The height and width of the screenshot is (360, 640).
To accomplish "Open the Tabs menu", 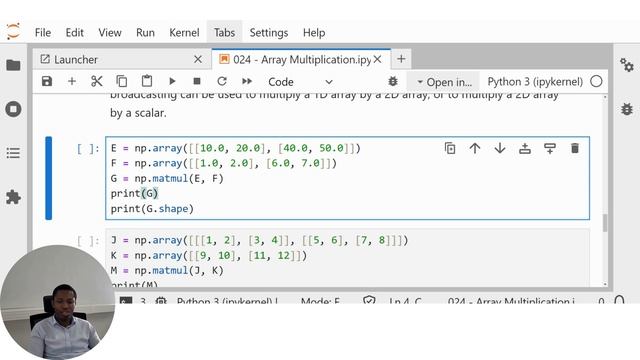I will (x=224, y=33).
